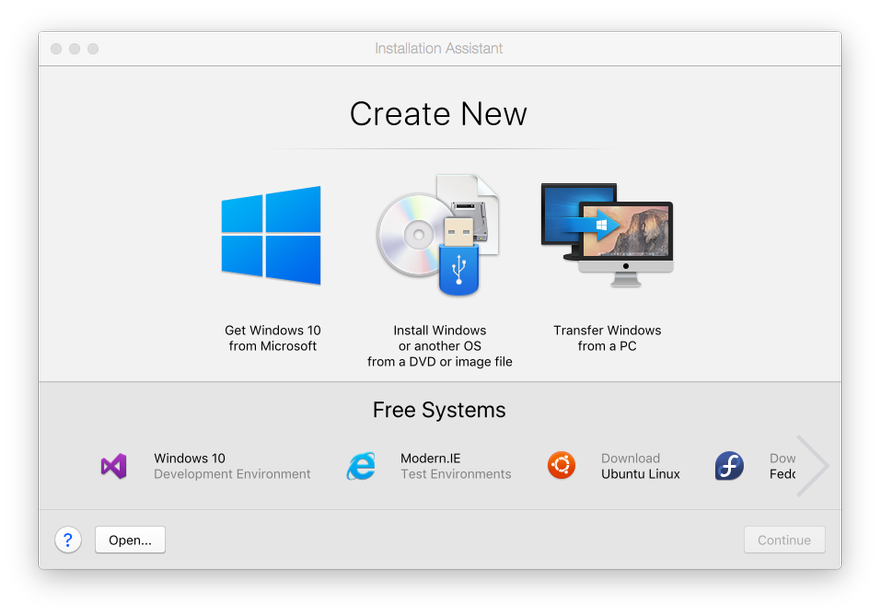This screenshot has width=880, height=615.
Task: Pick the Transfer Windows from PC icon
Action: [607, 235]
